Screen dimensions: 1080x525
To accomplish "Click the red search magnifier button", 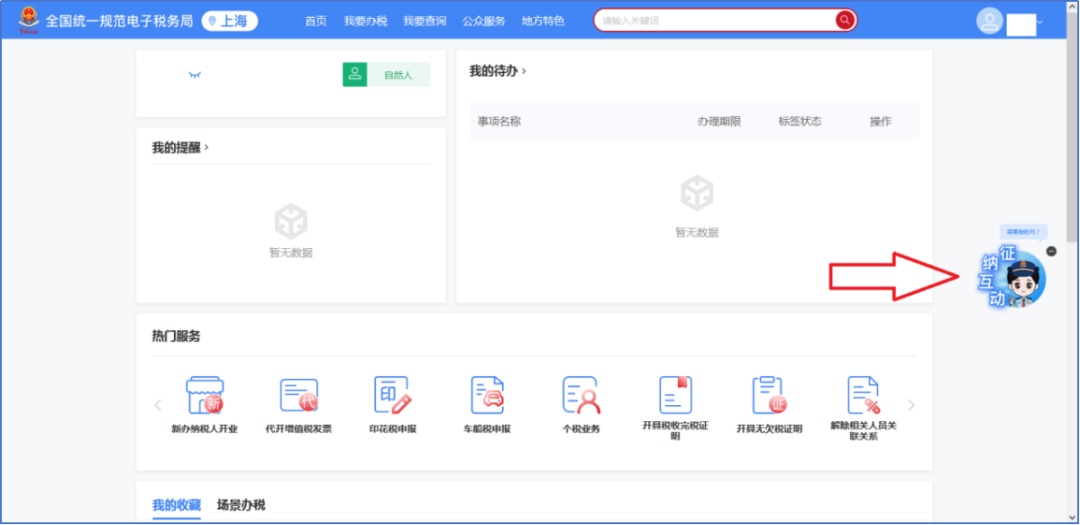I will tap(845, 20).
